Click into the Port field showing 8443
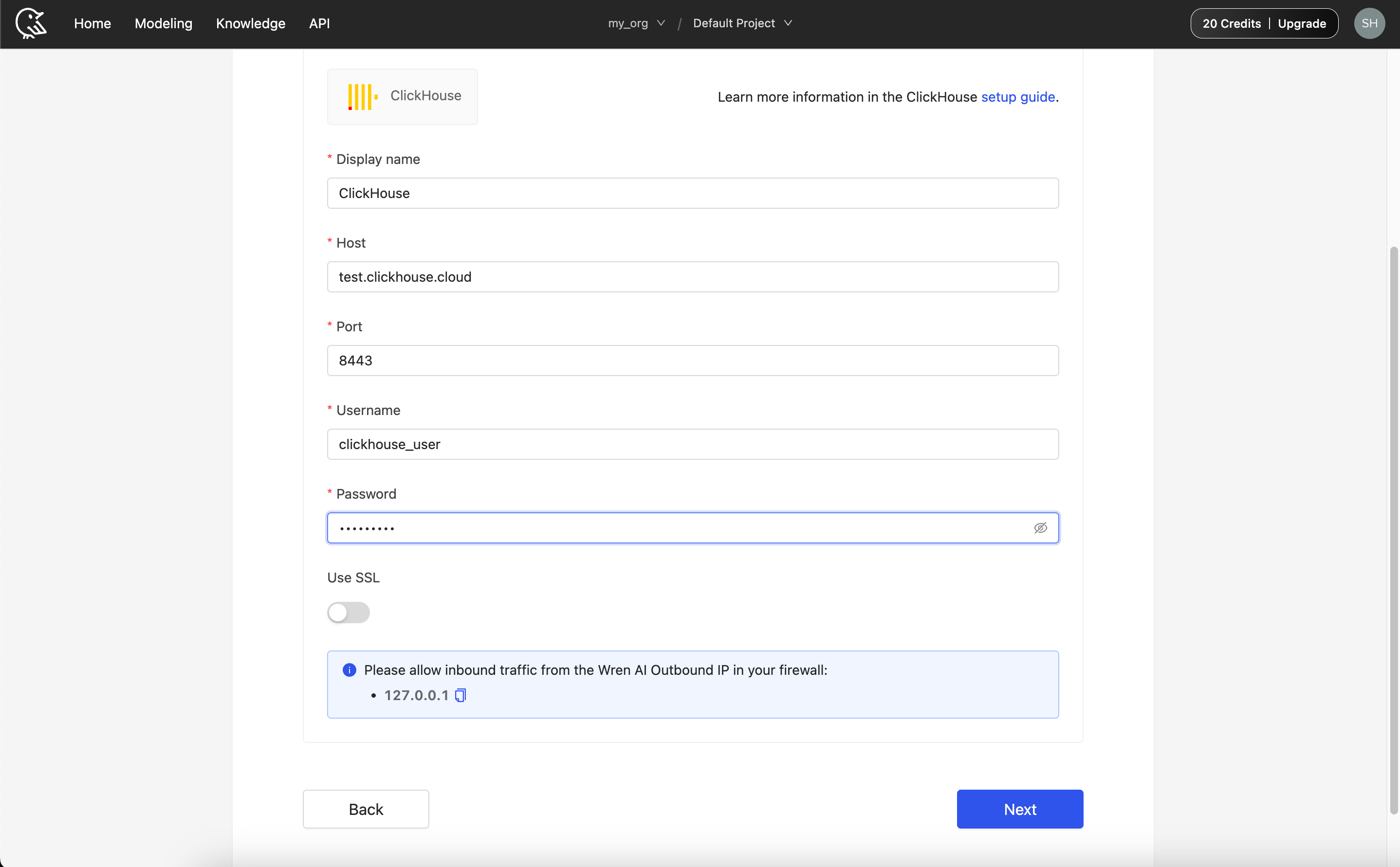The width and height of the screenshot is (1400, 867). [x=693, y=361]
